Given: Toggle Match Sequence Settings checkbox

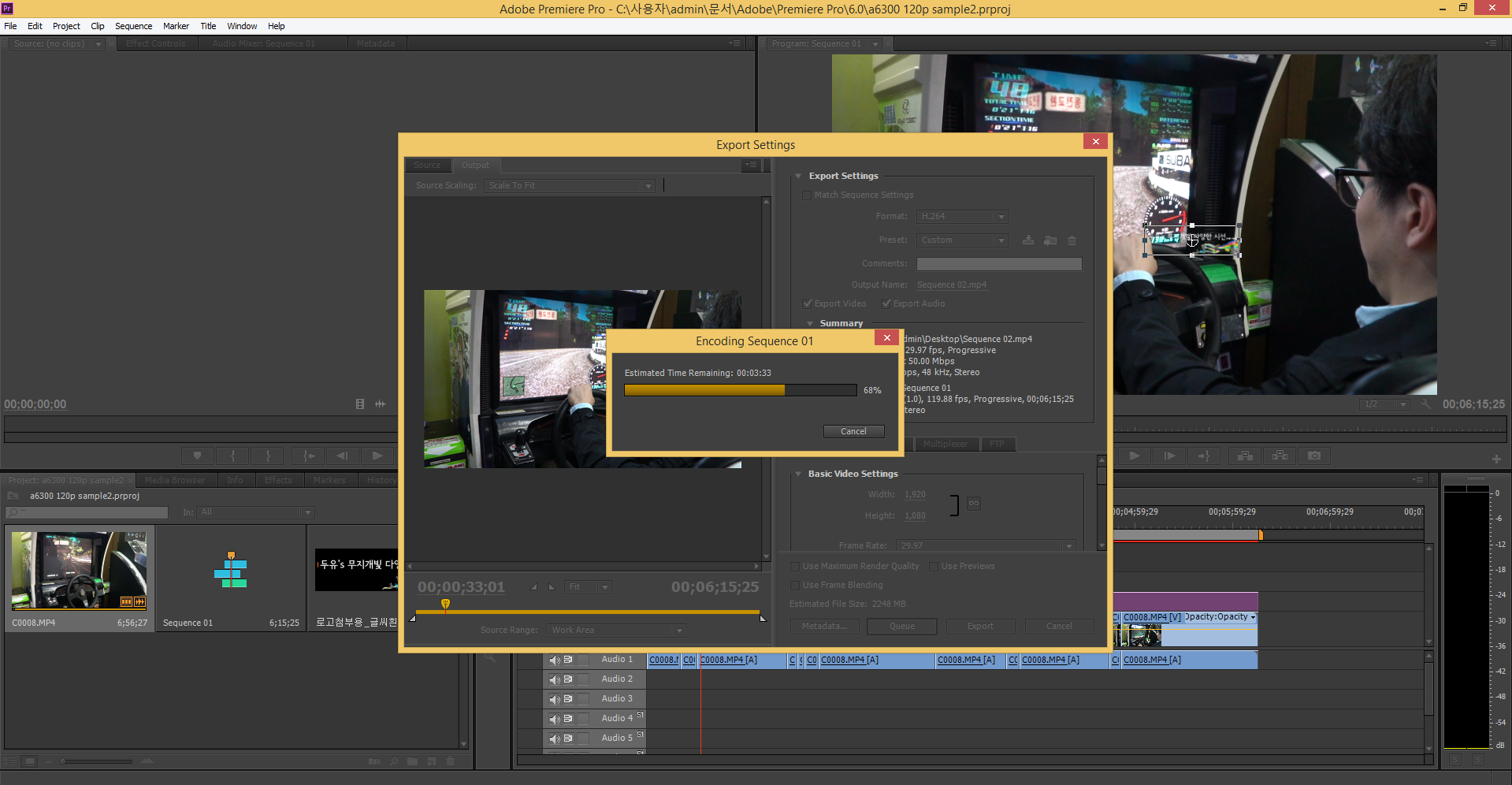Looking at the screenshot, I should [807, 195].
